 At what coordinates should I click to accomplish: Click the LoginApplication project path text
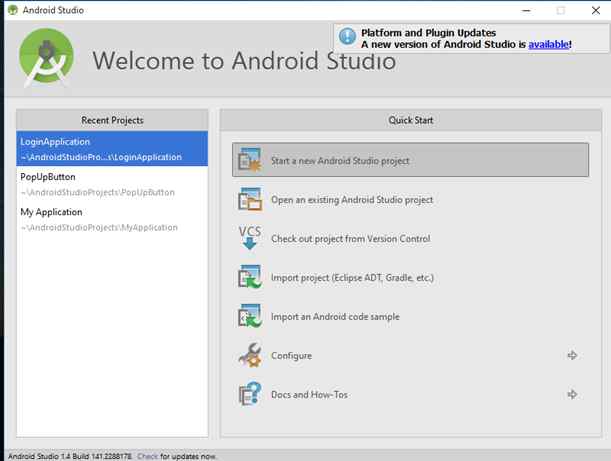(101, 157)
